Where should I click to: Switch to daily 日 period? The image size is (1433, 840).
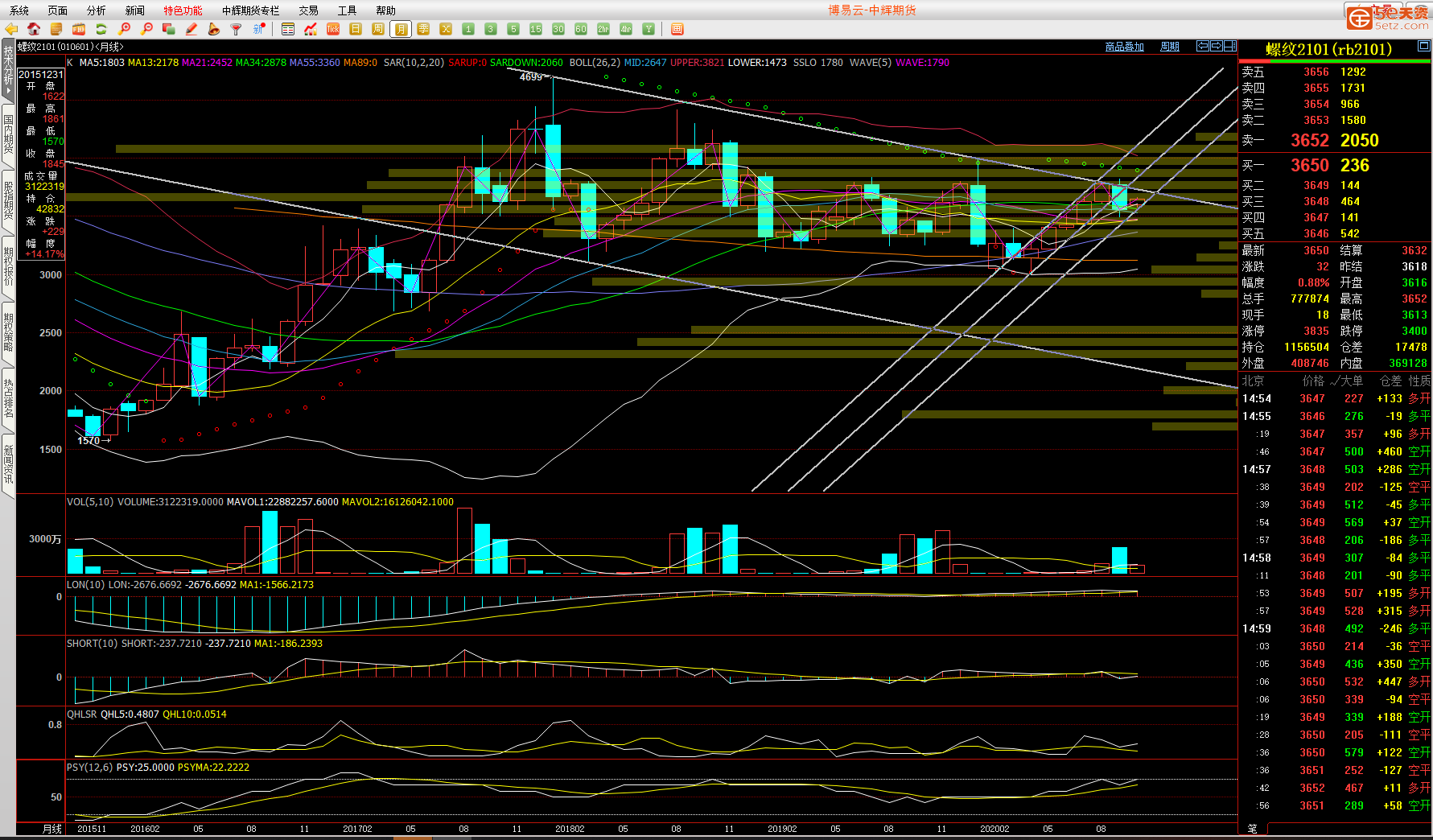pyautogui.click(x=356, y=29)
